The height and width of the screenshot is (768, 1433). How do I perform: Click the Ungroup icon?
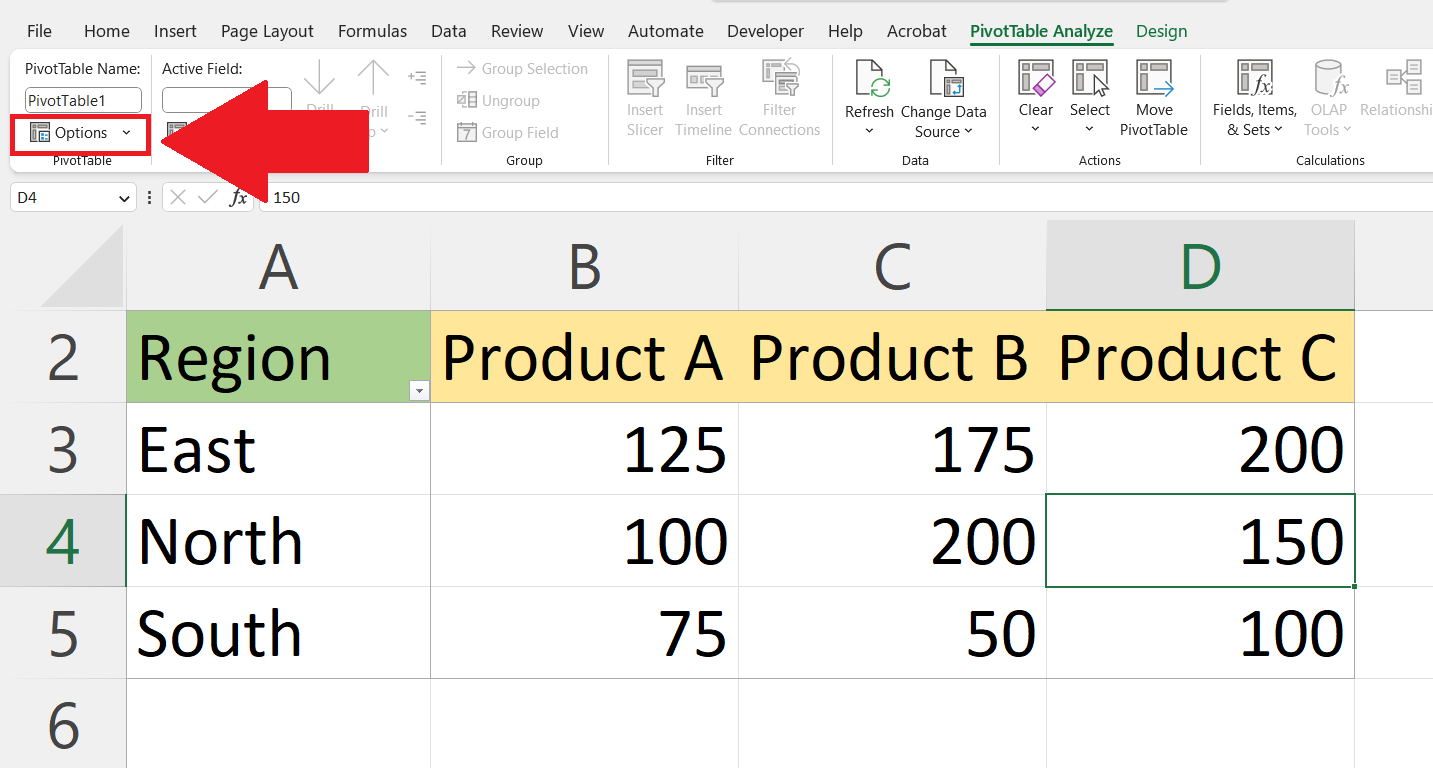[467, 100]
